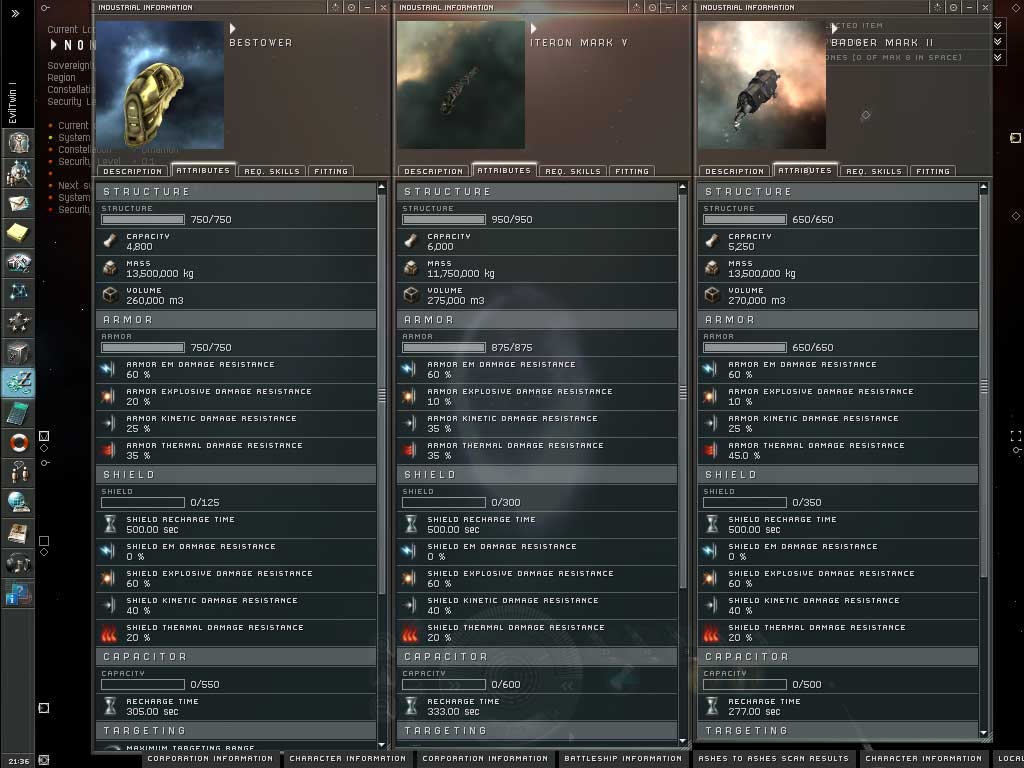Screen dimensions: 1024x768
Task: Open the globe browser icon in sidebar
Action: point(18,503)
